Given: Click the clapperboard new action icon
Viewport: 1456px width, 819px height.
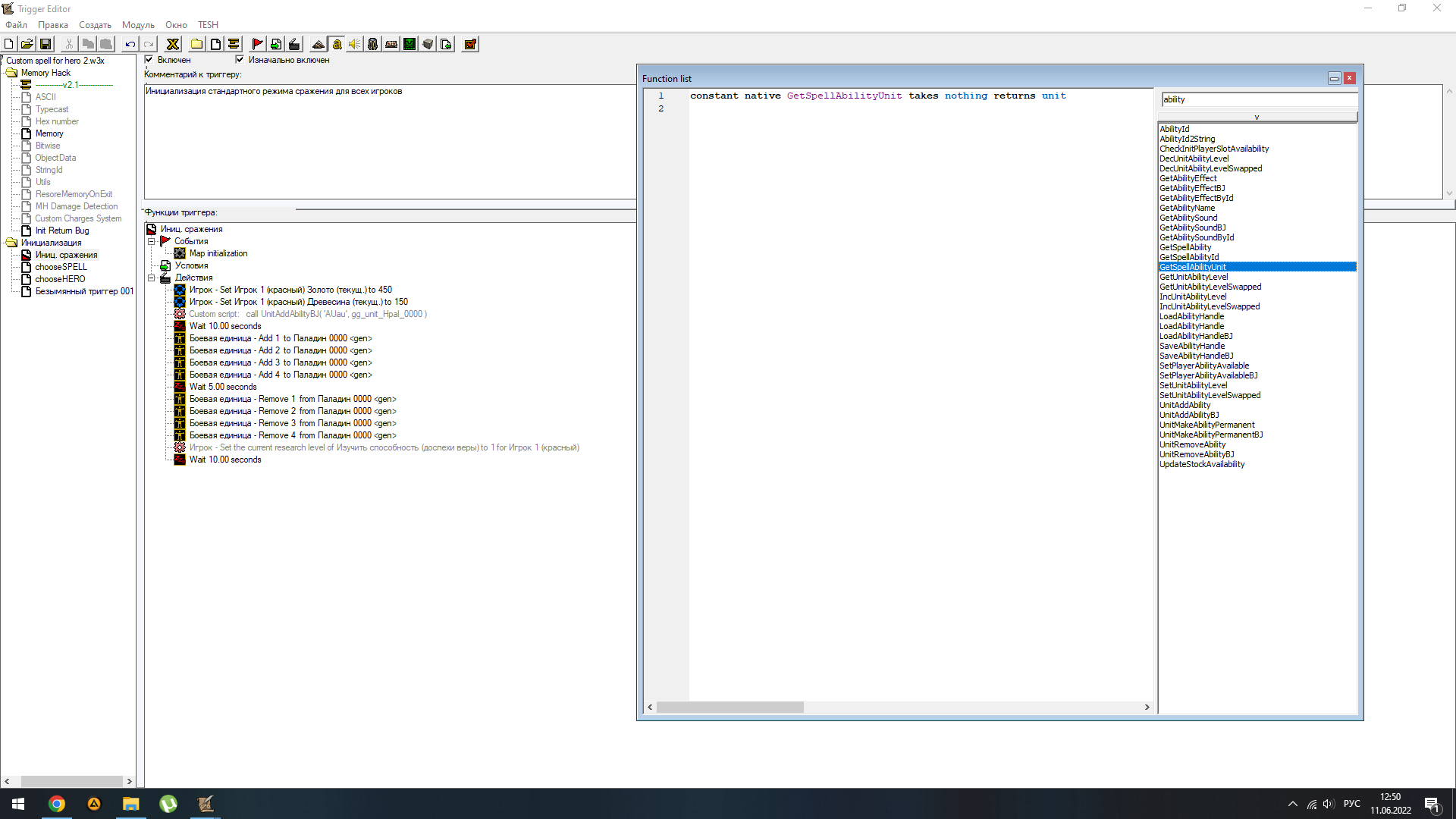Looking at the screenshot, I should (x=294, y=44).
